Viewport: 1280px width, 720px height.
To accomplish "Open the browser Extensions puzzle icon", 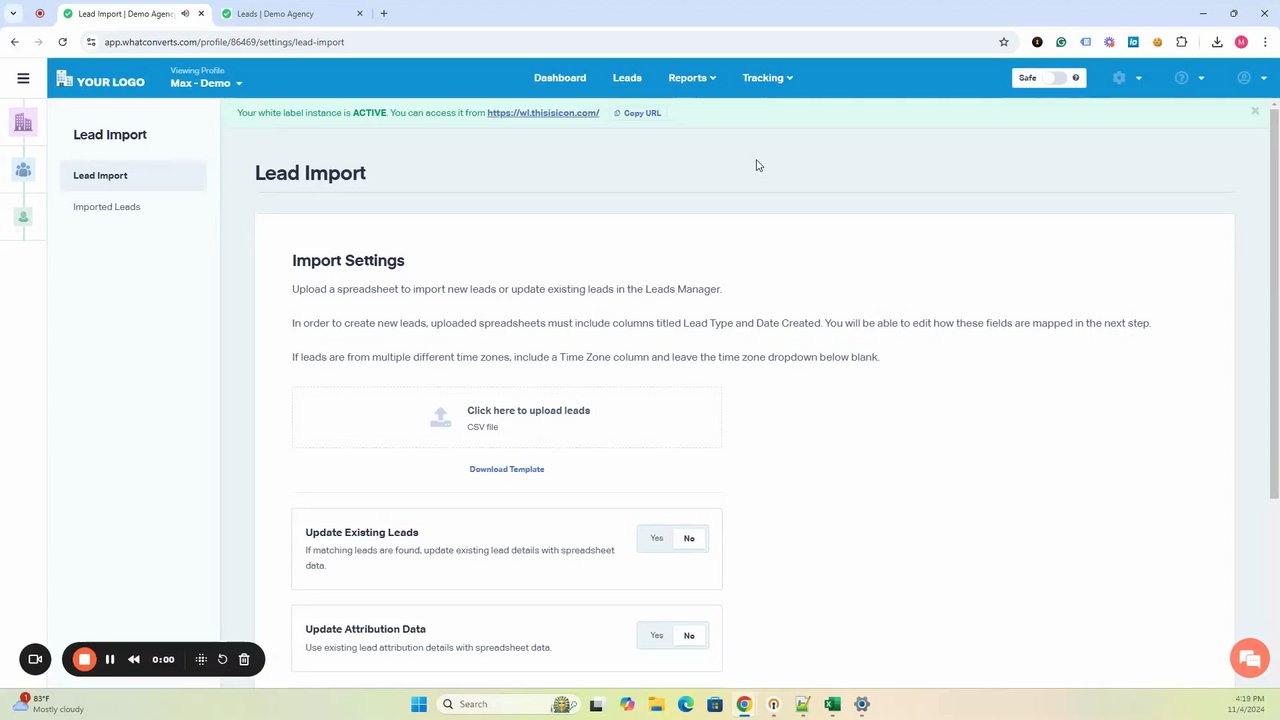I will tap(1182, 42).
